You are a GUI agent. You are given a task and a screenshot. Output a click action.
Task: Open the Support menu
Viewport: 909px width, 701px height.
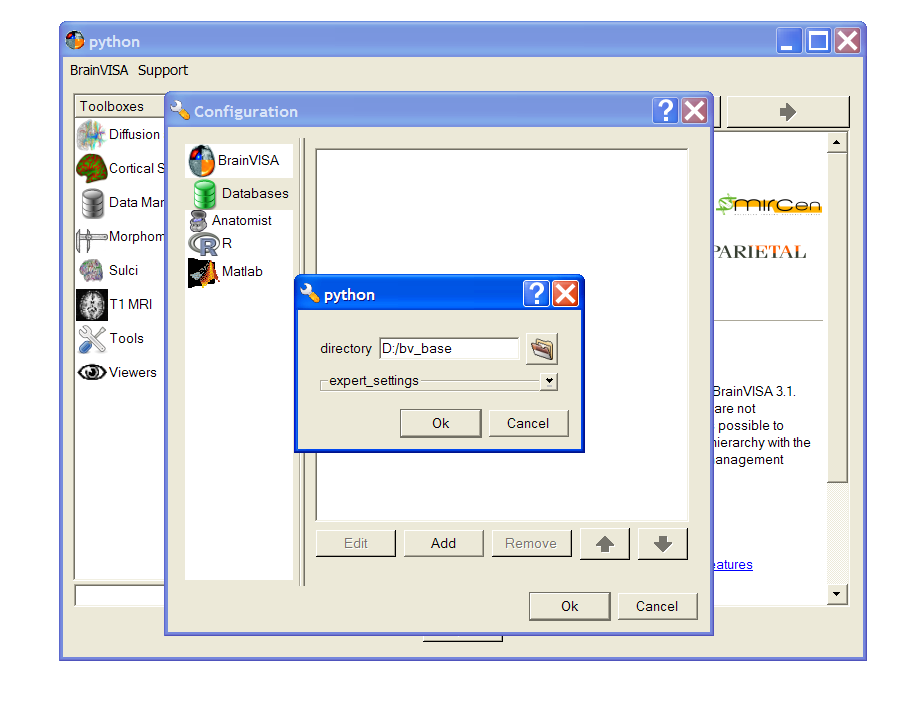pyautogui.click(x=162, y=70)
